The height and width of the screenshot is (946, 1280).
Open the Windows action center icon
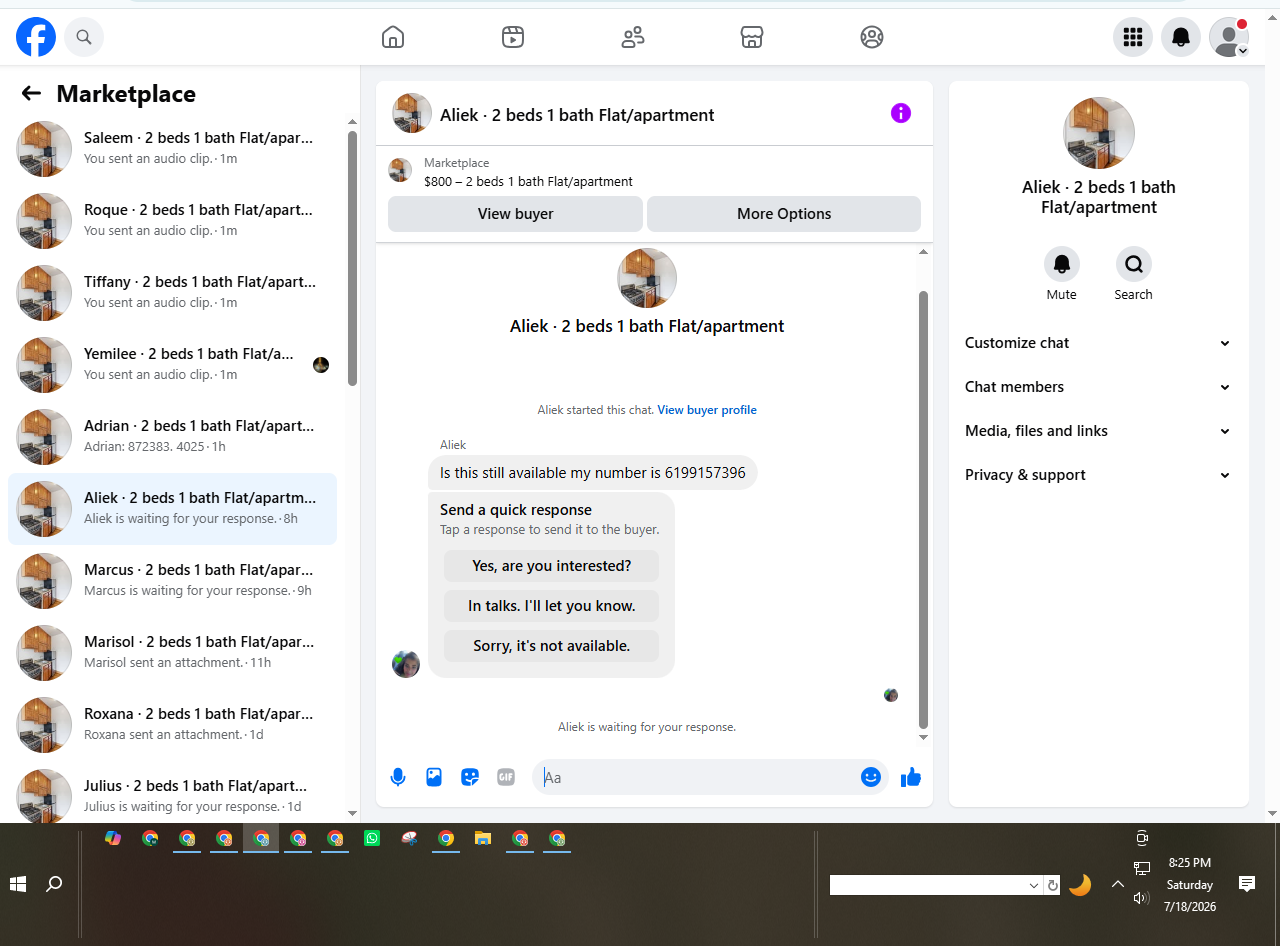click(x=1247, y=884)
